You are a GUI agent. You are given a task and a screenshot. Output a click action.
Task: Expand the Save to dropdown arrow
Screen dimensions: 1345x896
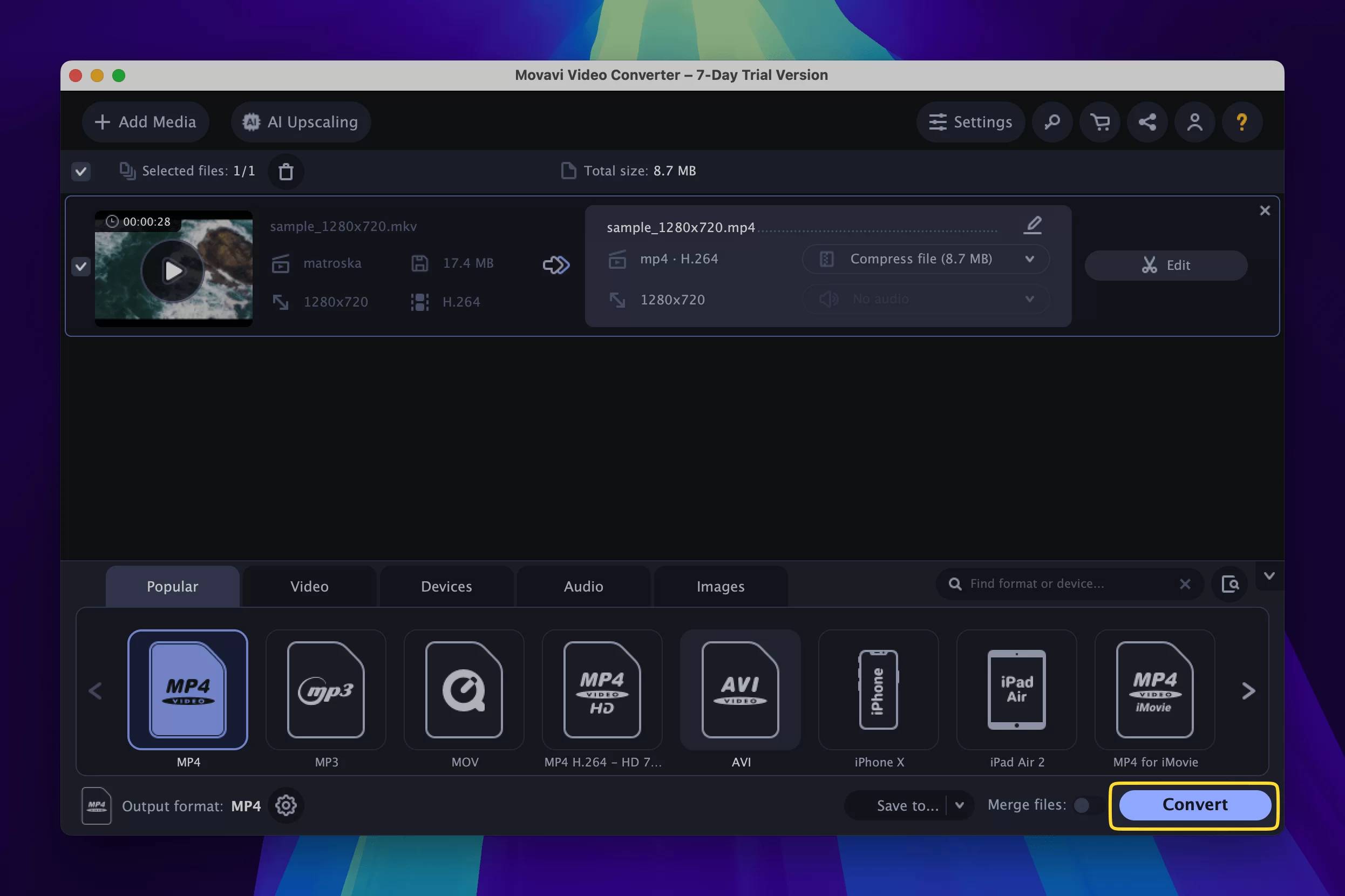(x=959, y=805)
